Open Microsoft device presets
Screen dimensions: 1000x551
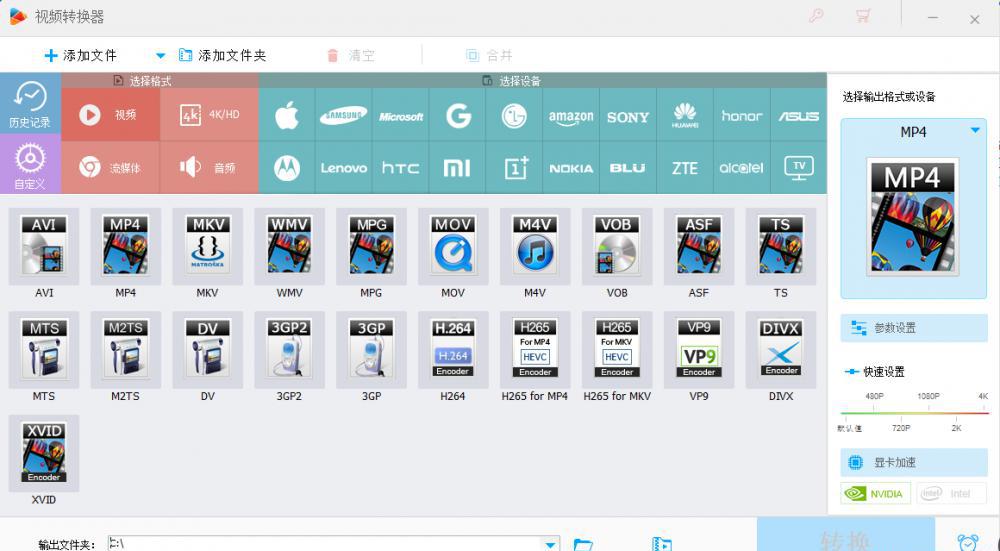point(401,115)
